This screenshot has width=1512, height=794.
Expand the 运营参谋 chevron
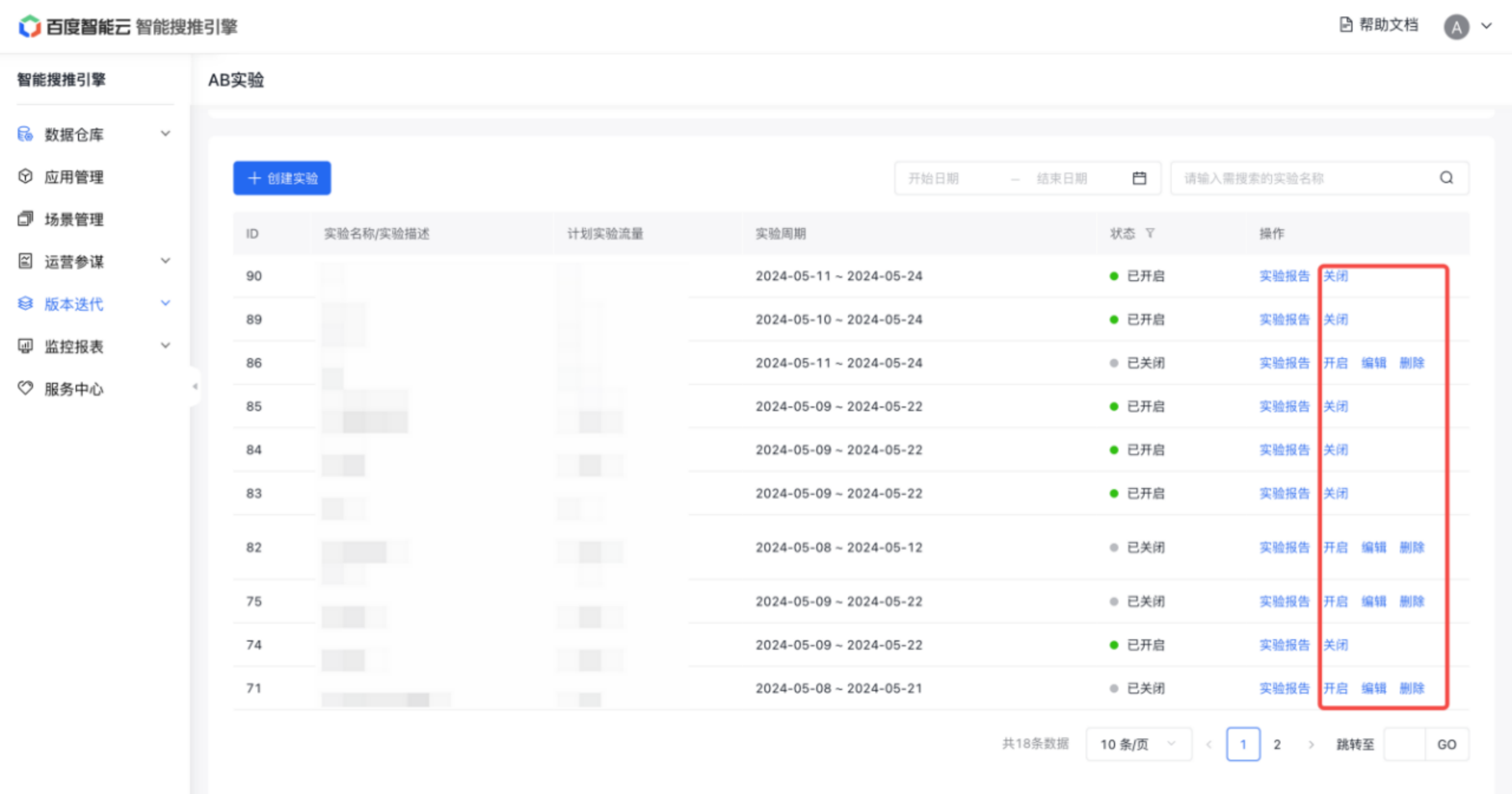(x=166, y=261)
